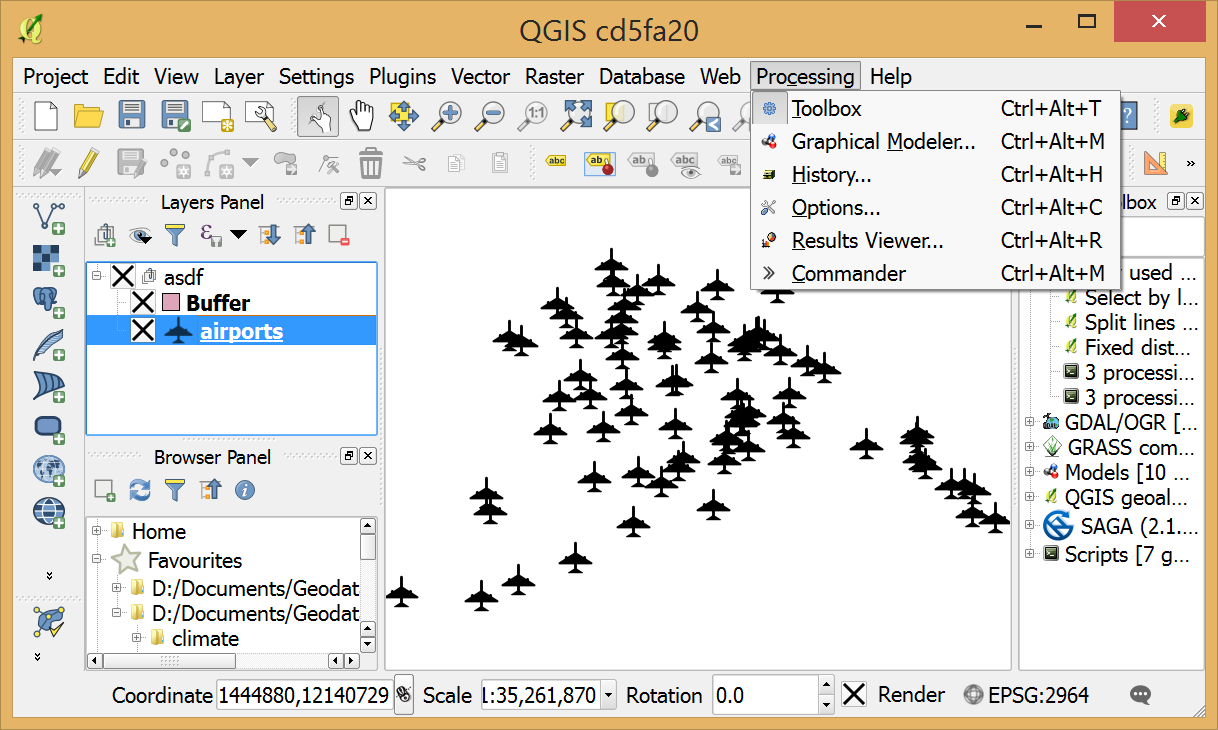1218x730 pixels.
Task: Open the messages log speech bubble
Action: [x=1141, y=695]
